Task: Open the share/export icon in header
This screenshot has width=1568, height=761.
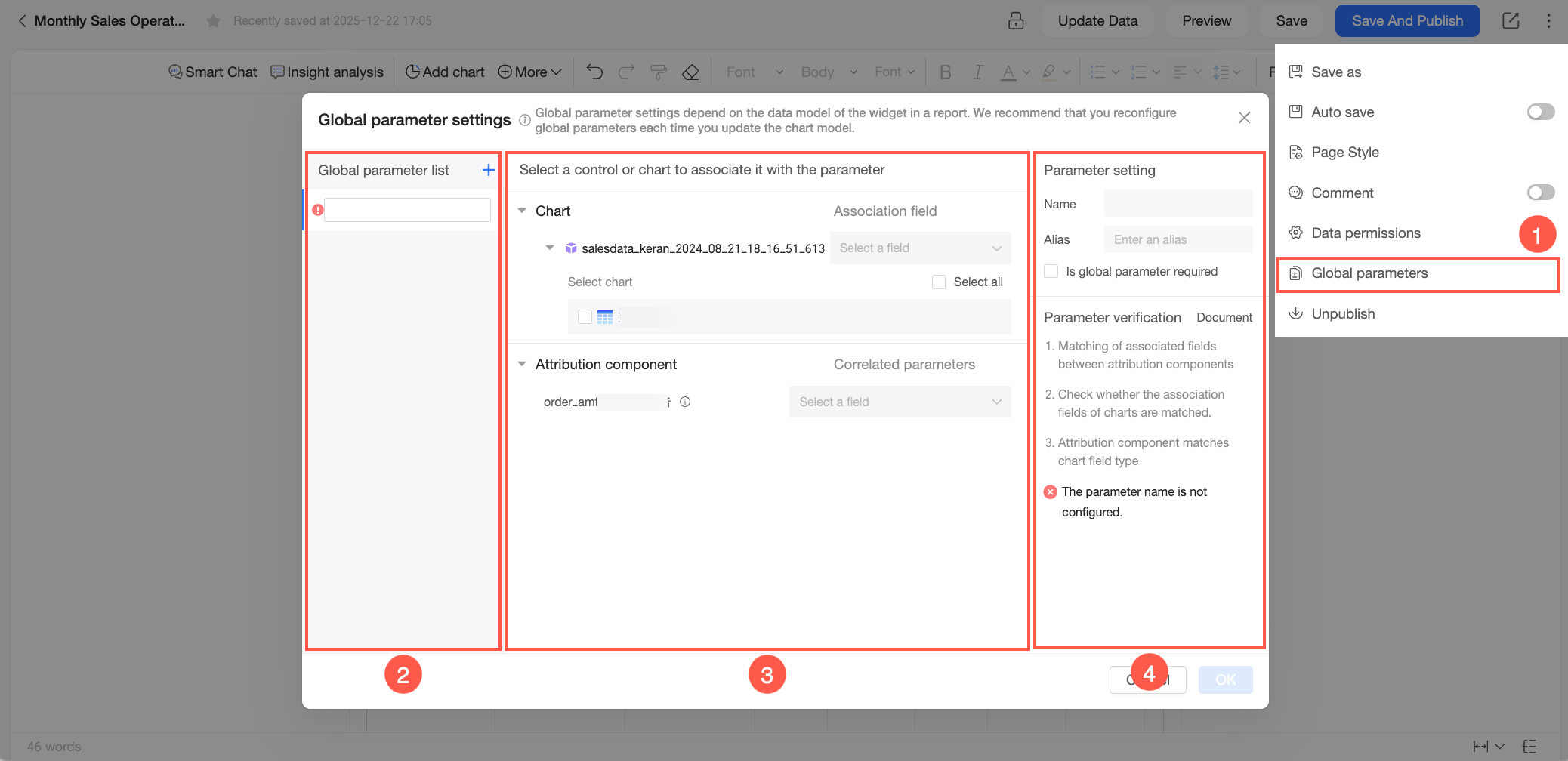Action: (x=1511, y=21)
